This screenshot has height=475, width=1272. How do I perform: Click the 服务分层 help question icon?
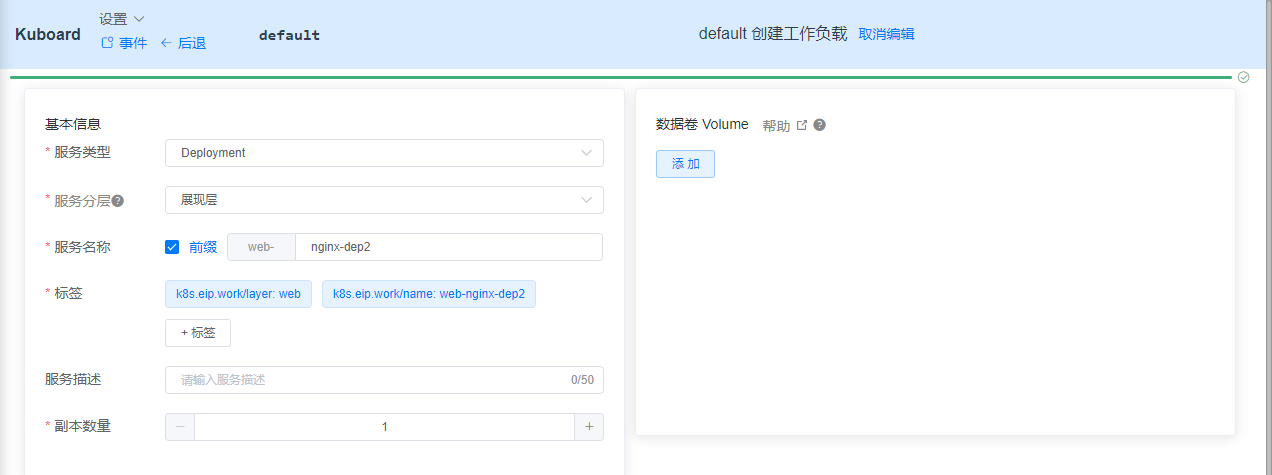118,201
